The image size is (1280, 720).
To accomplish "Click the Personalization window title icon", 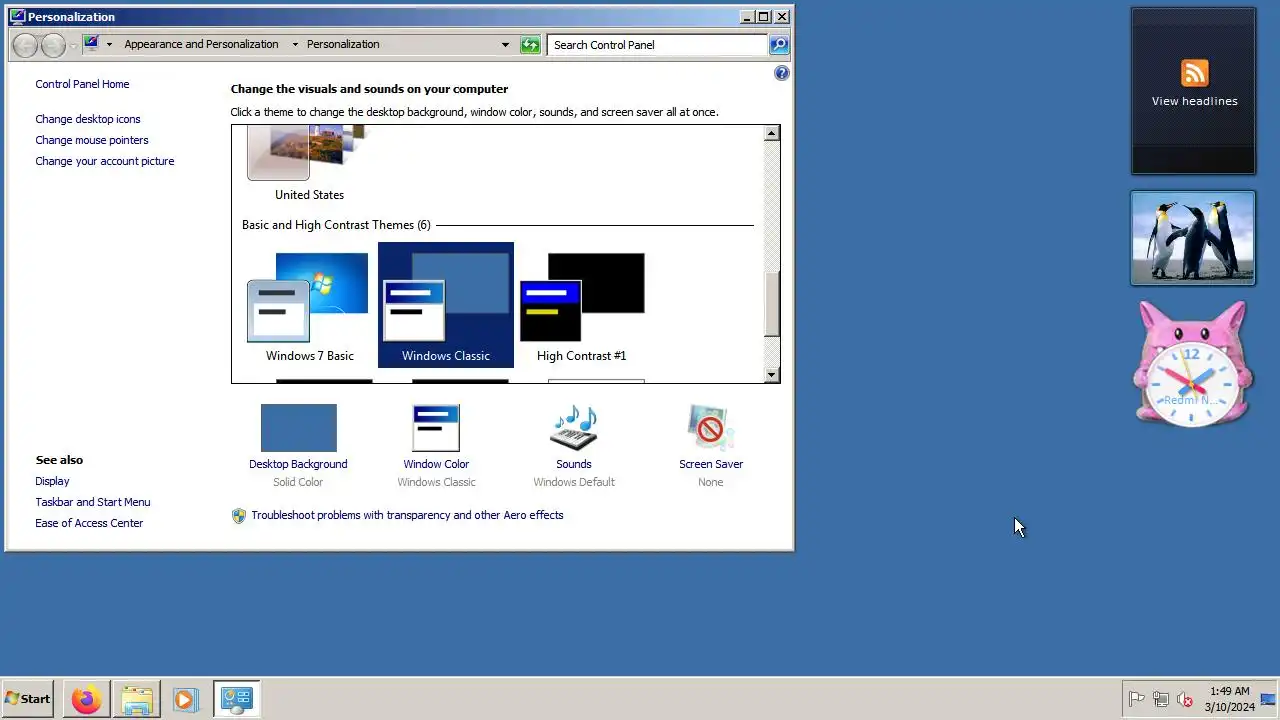I will click(x=17, y=17).
